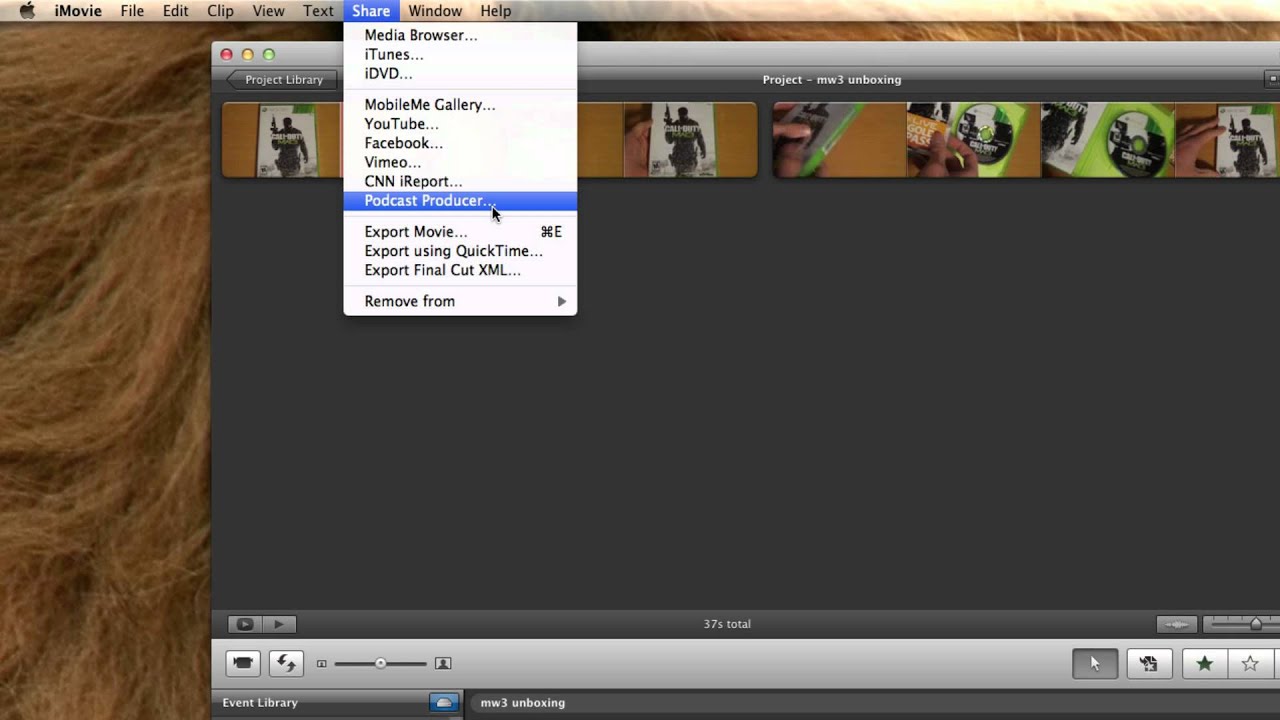
Task: Share project to Vimeo…
Action: [x=460, y=161]
